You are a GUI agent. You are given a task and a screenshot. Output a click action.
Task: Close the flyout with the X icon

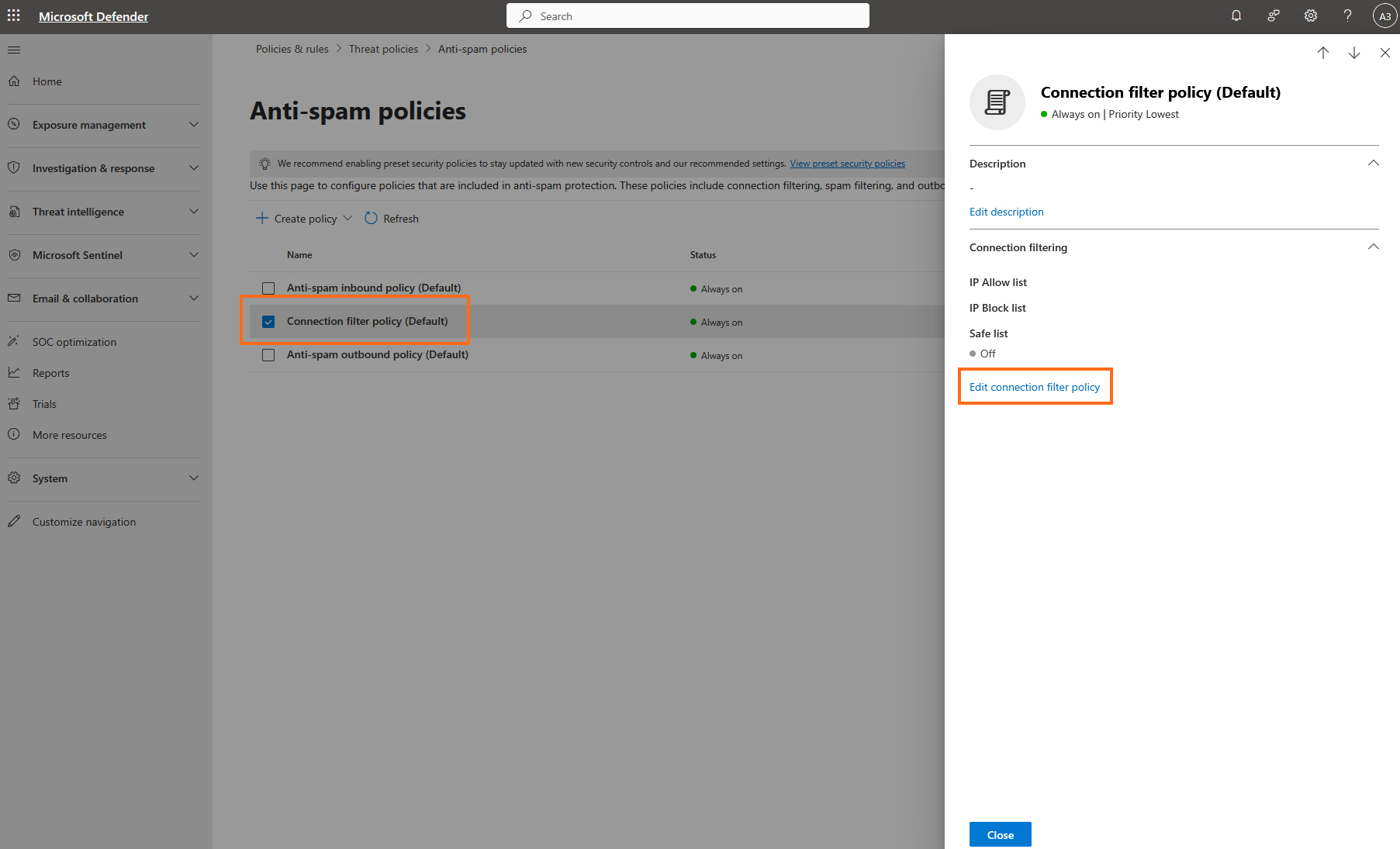click(1385, 53)
